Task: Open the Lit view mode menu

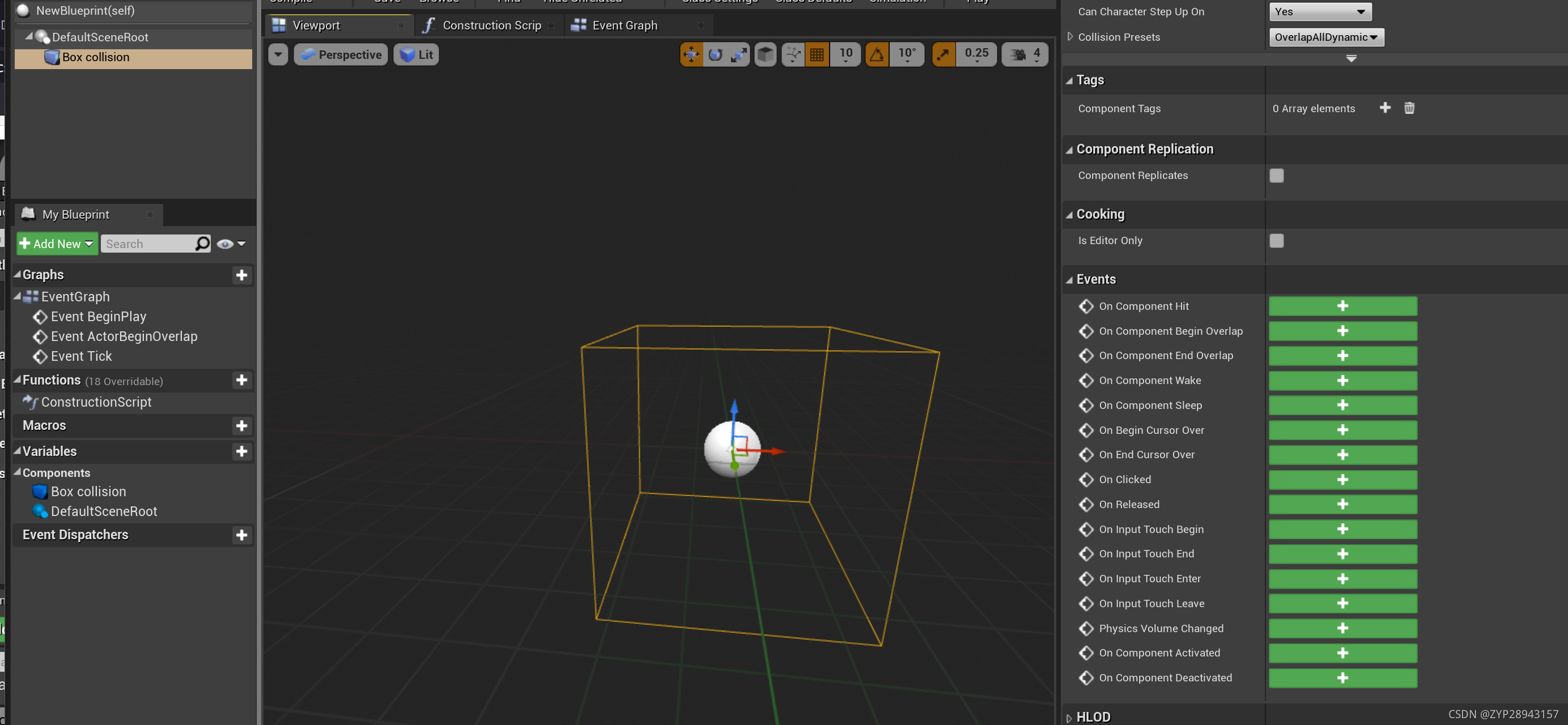Action: (x=417, y=55)
